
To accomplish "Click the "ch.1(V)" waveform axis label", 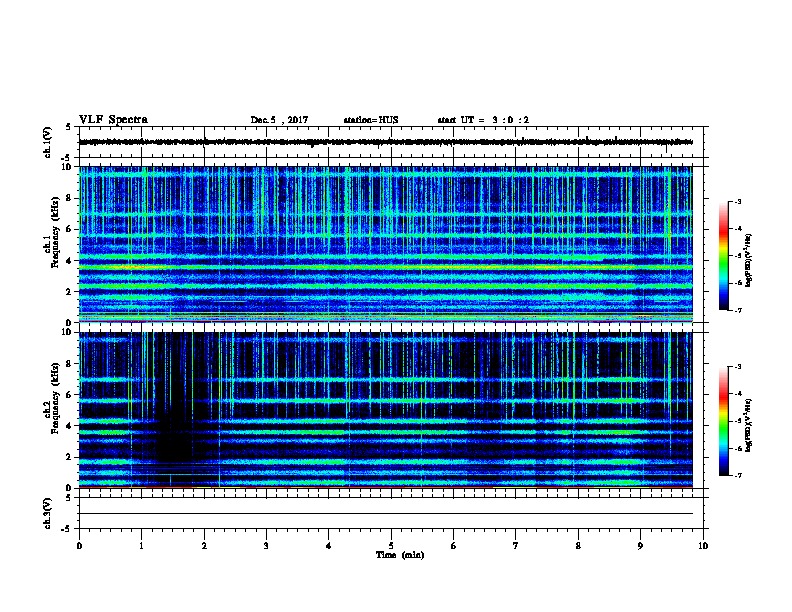I will tap(47, 142).
